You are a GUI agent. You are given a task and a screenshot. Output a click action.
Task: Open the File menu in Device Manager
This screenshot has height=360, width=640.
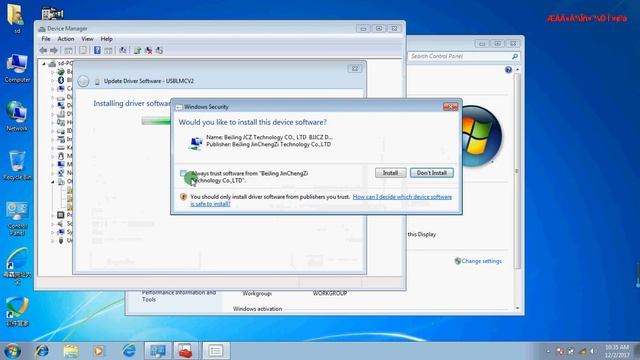pos(46,39)
